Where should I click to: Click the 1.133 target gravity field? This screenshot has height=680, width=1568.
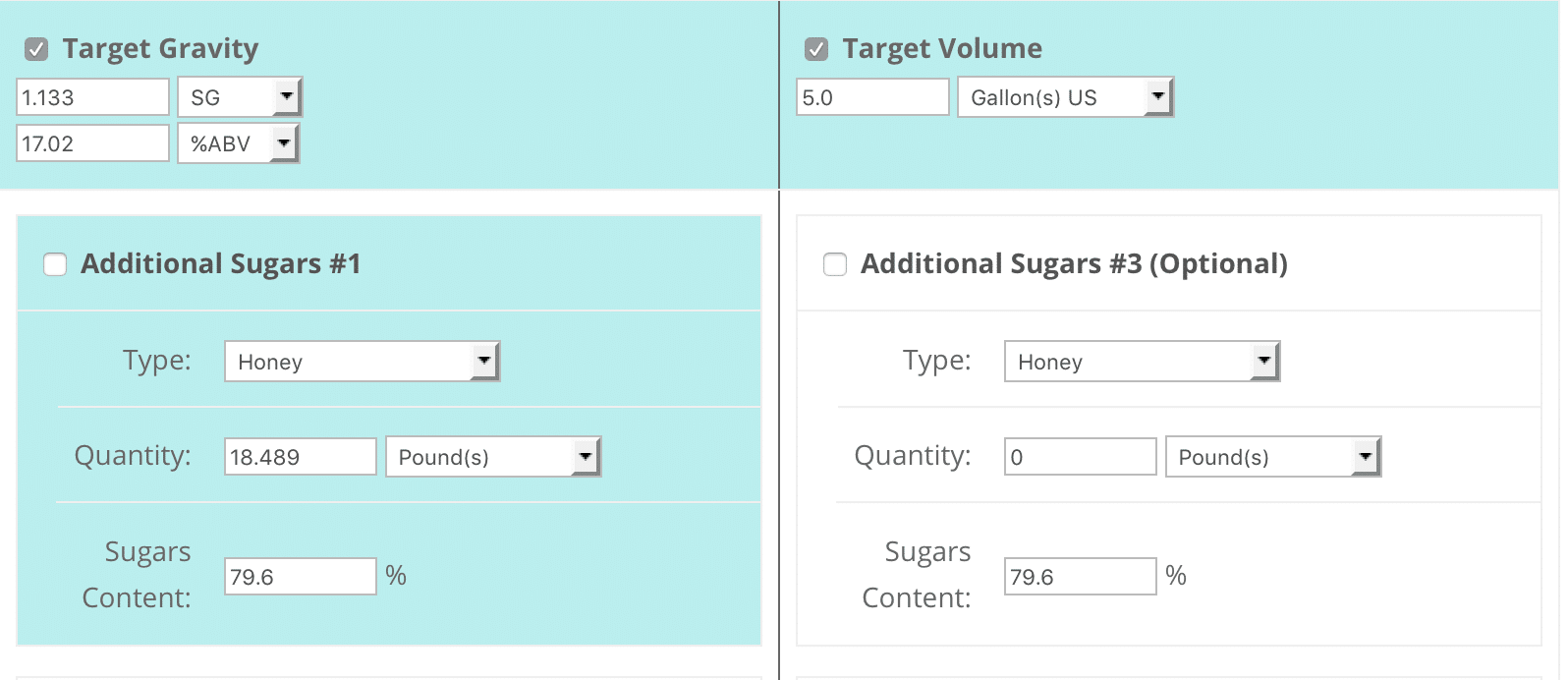click(93, 97)
